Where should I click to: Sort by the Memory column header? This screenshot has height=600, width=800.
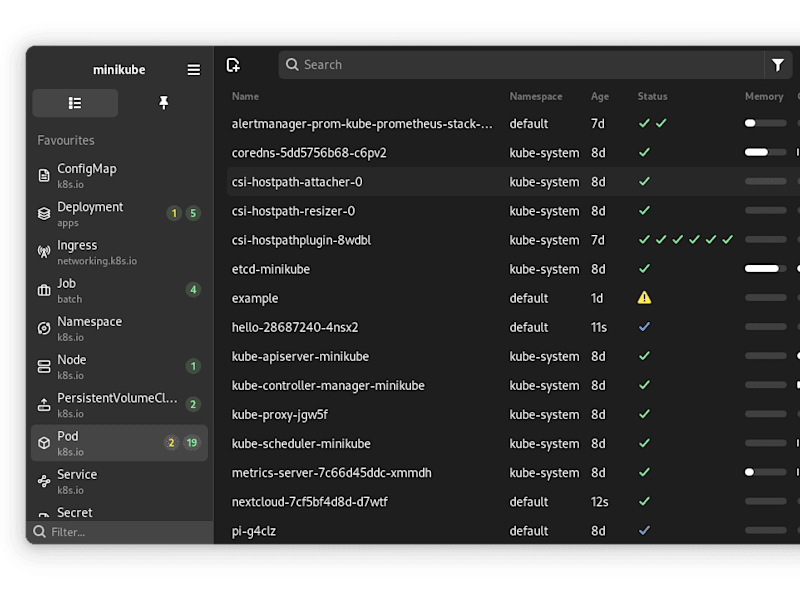[x=764, y=96]
